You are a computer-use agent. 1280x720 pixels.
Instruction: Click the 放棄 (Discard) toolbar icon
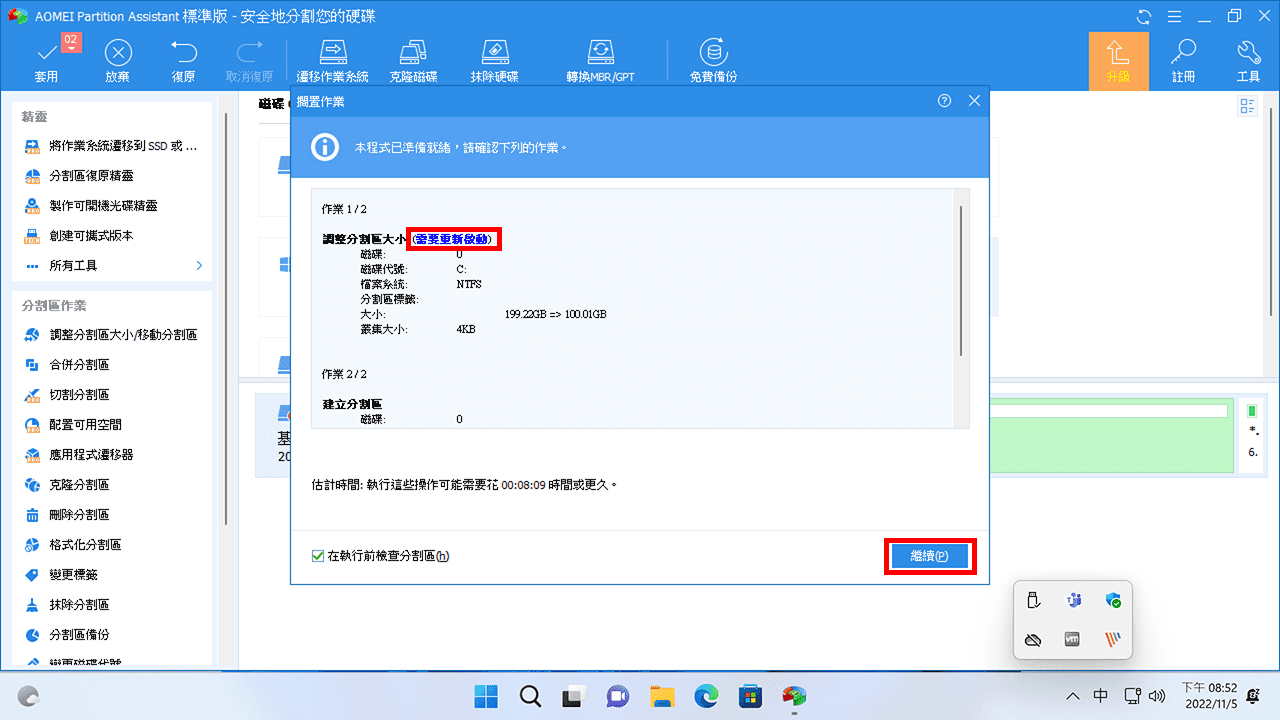click(117, 59)
